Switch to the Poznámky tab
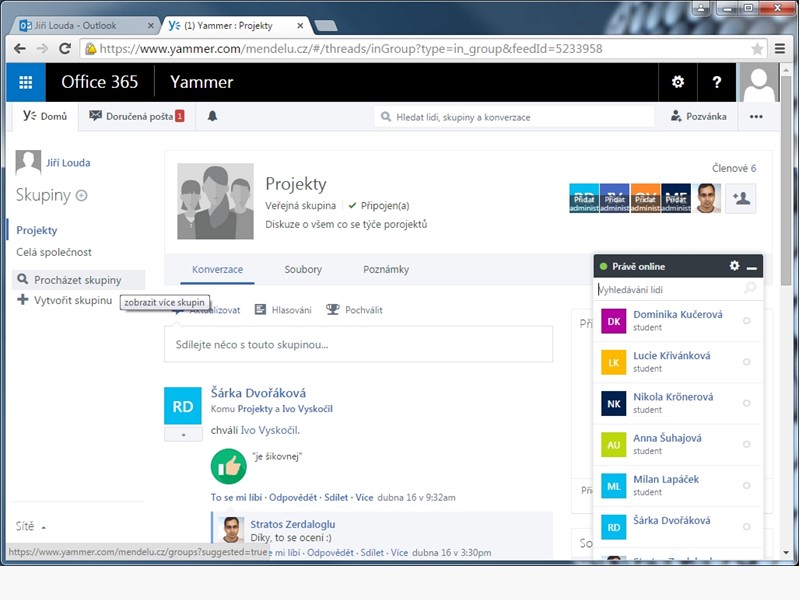 coord(385,269)
